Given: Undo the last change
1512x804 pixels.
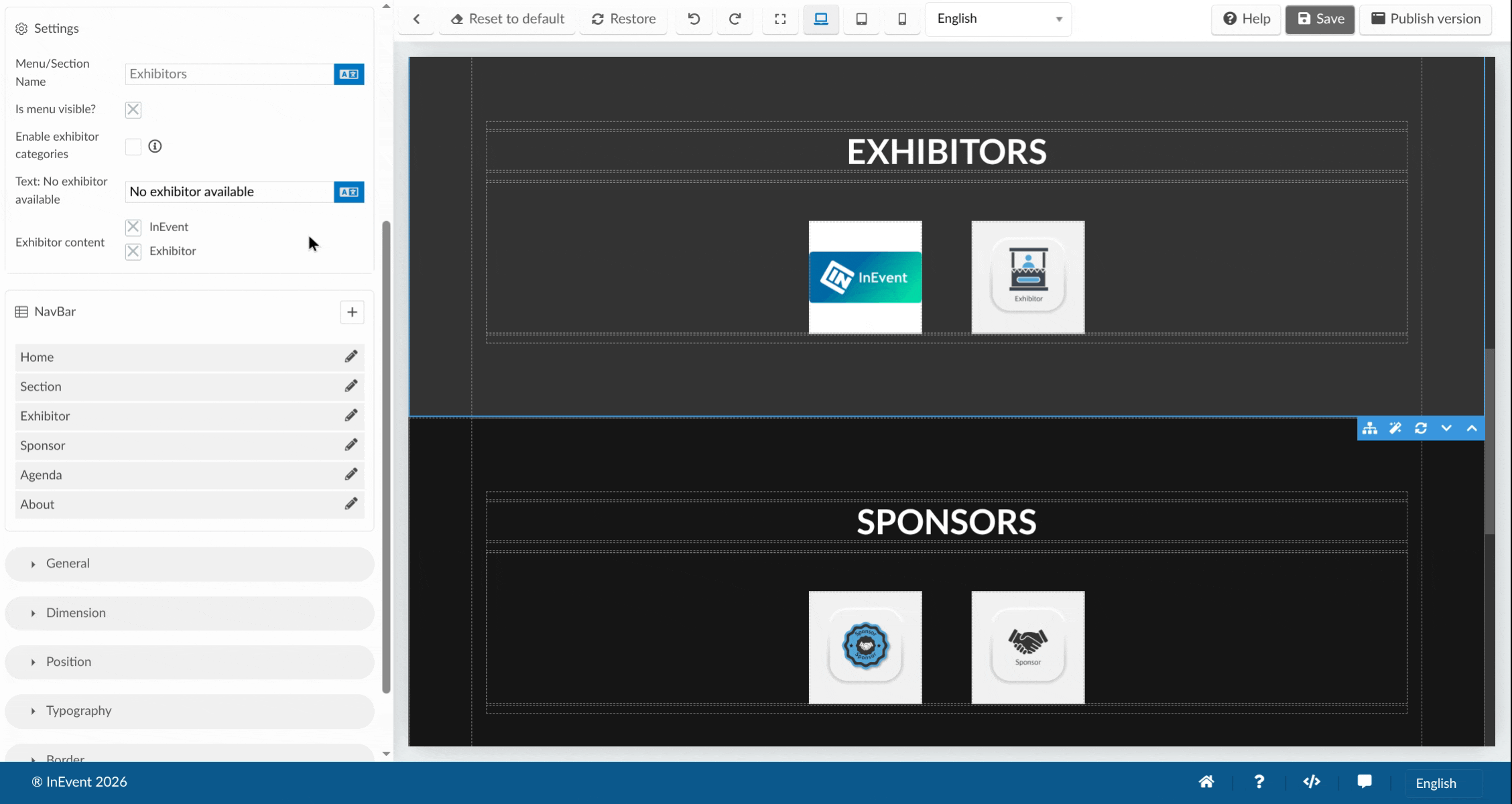Looking at the screenshot, I should pos(694,19).
